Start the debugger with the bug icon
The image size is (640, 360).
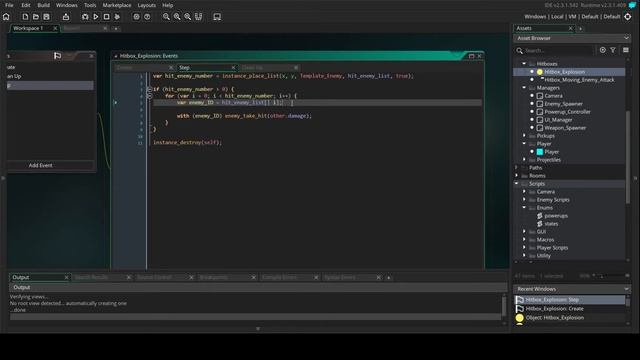(x=85, y=17)
